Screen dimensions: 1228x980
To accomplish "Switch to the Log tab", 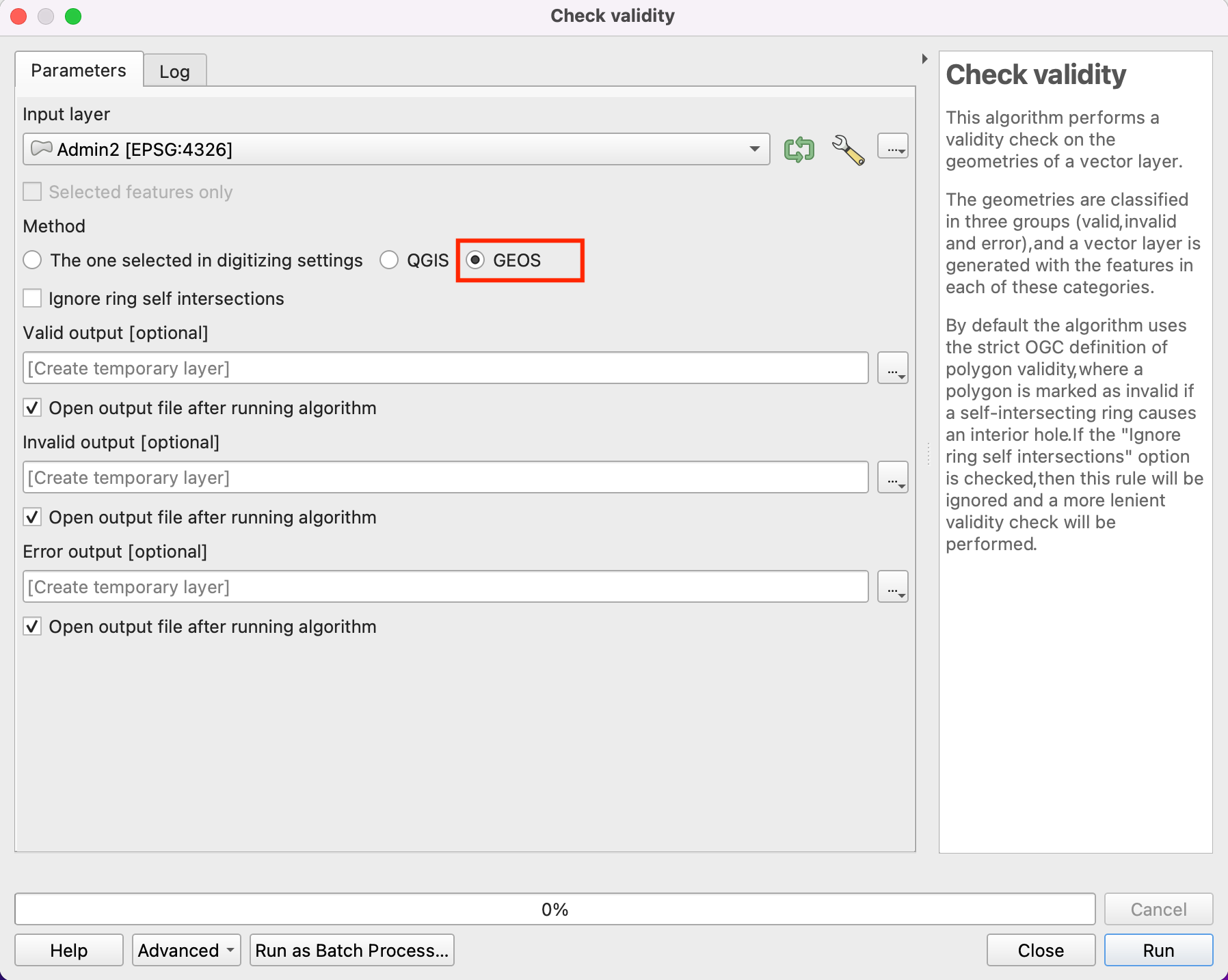I will coord(174,71).
